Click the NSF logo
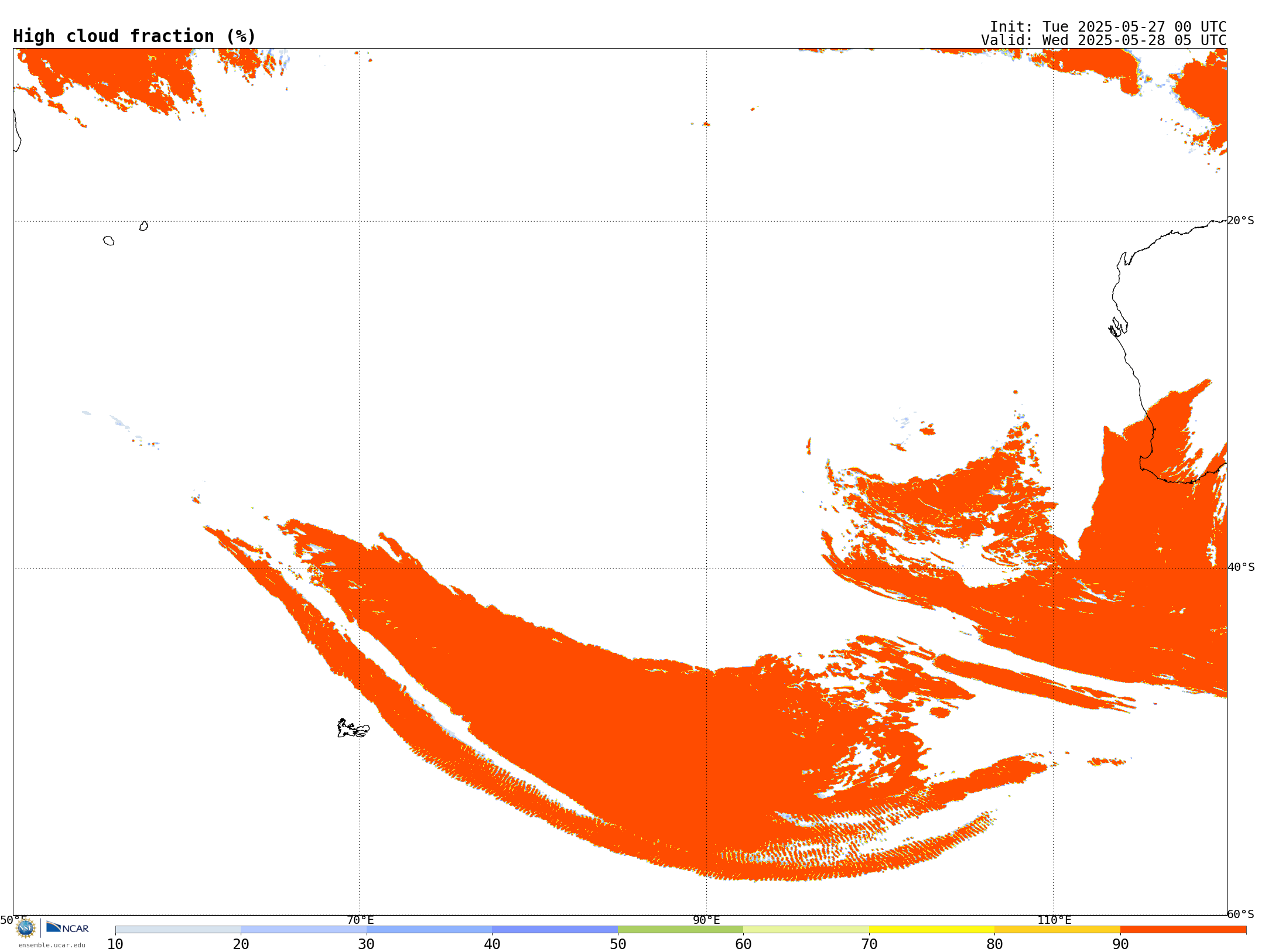Image resolution: width=1265 pixels, height=952 pixels. (x=26, y=928)
